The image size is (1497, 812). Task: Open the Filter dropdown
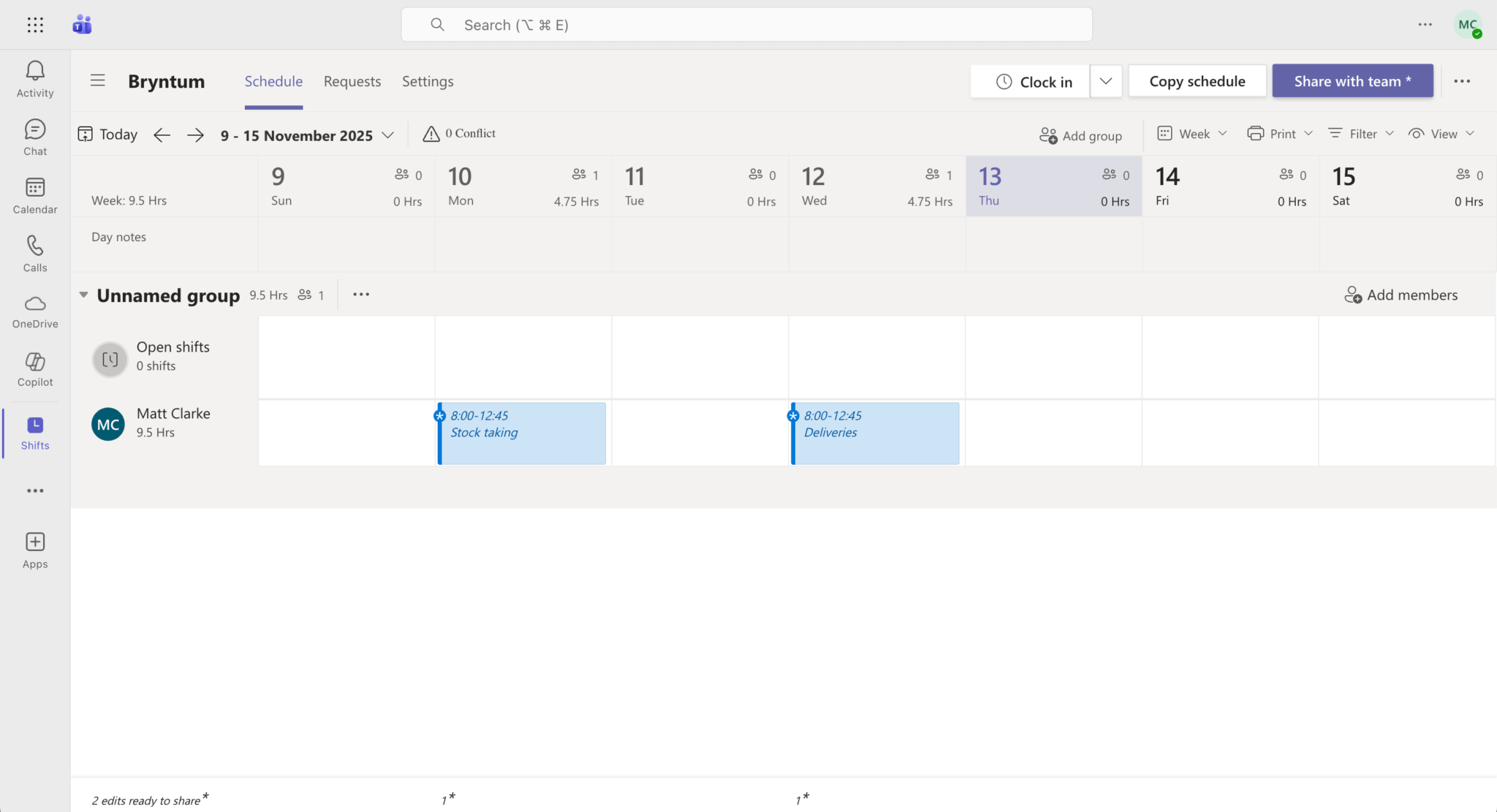(x=1361, y=134)
